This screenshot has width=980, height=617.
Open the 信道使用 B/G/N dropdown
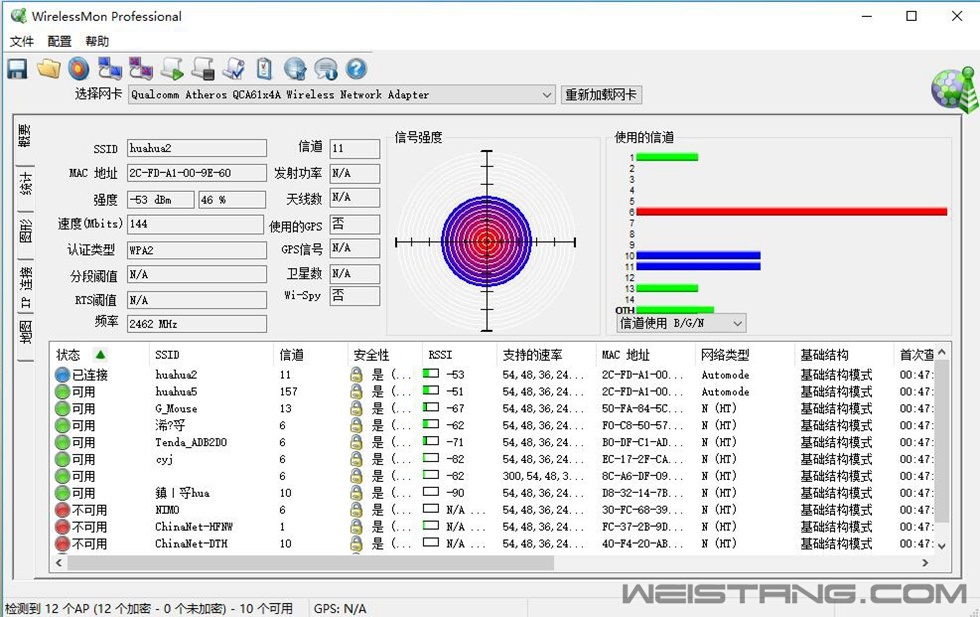point(737,323)
